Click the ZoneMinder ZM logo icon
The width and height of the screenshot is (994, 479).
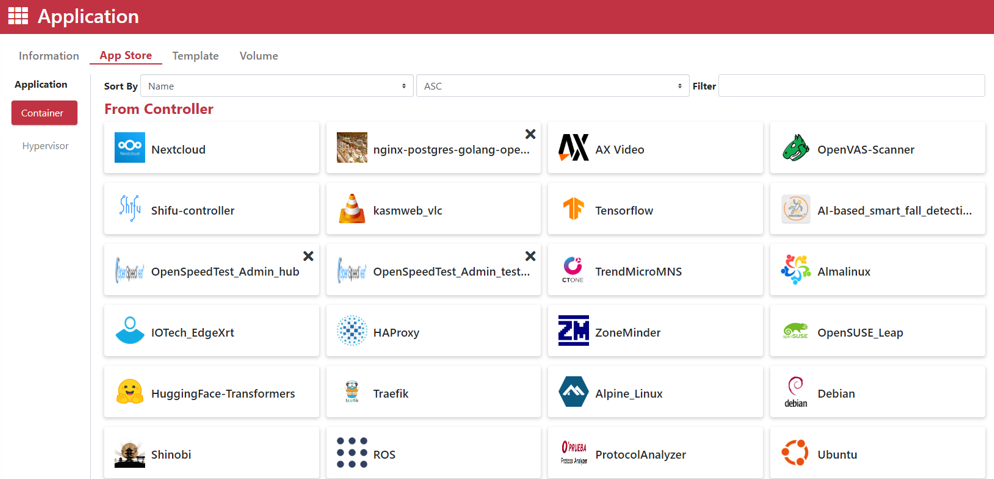(574, 330)
